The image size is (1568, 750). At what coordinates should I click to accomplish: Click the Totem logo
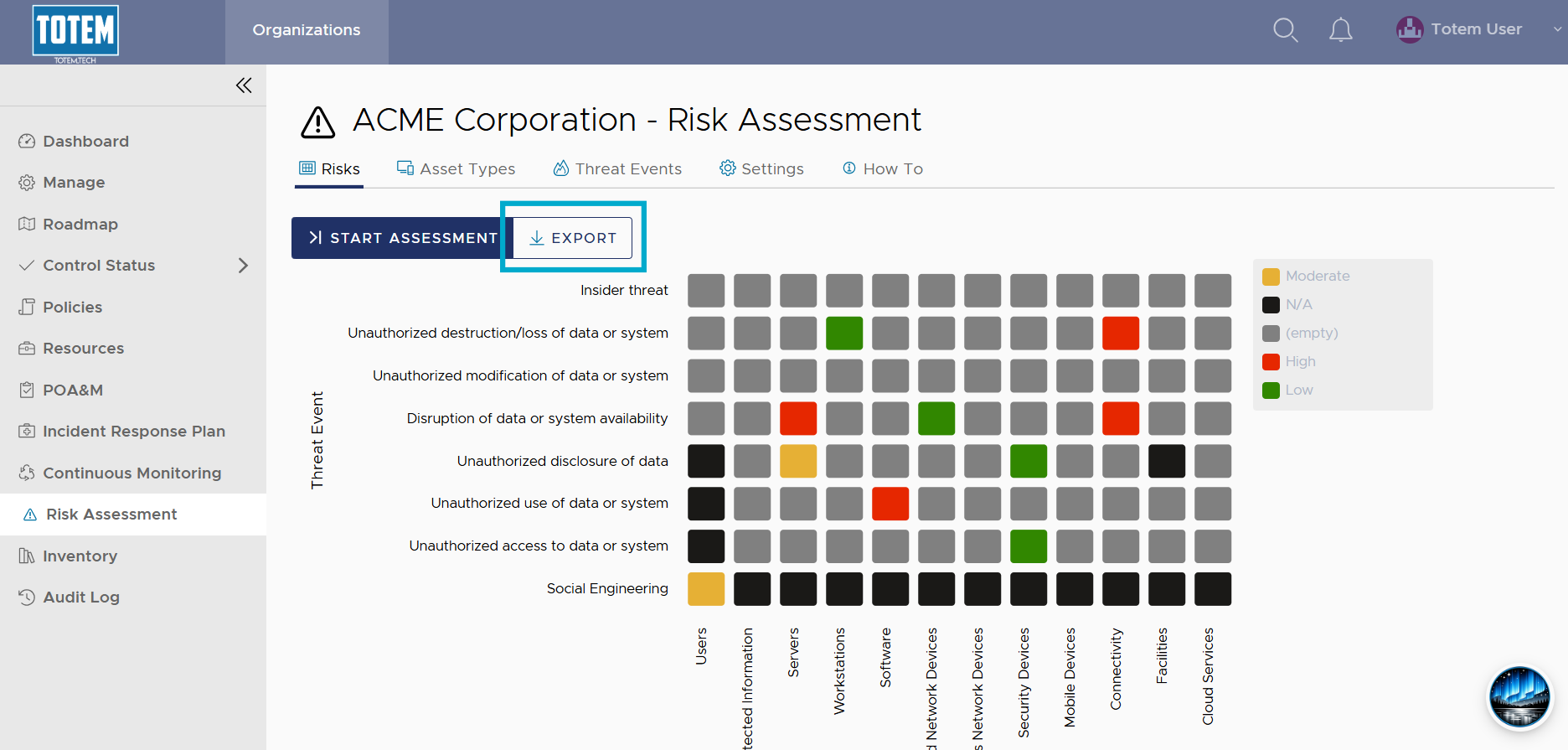pyautogui.click(x=75, y=33)
